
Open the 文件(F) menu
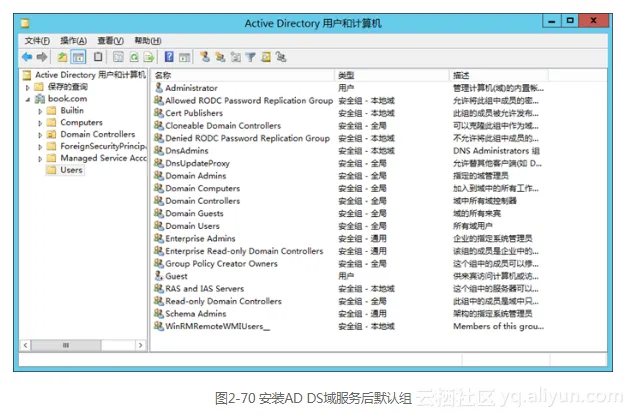tap(37, 41)
